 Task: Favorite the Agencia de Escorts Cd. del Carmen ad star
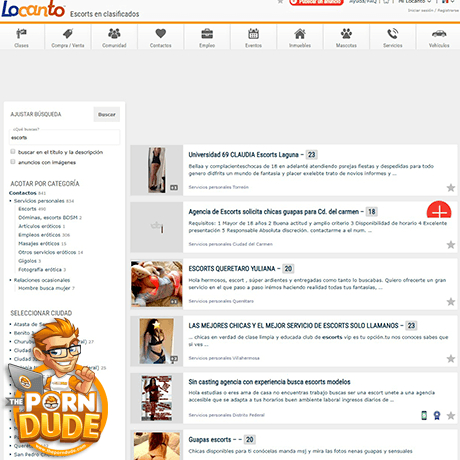[x=451, y=245]
